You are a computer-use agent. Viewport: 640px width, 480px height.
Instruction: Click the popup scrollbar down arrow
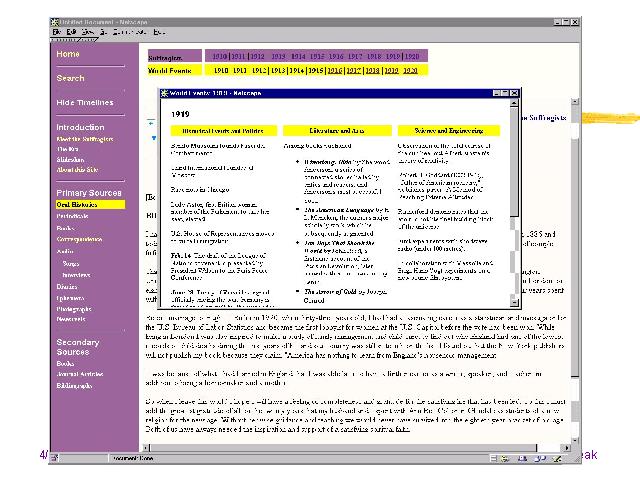(514, 302)
